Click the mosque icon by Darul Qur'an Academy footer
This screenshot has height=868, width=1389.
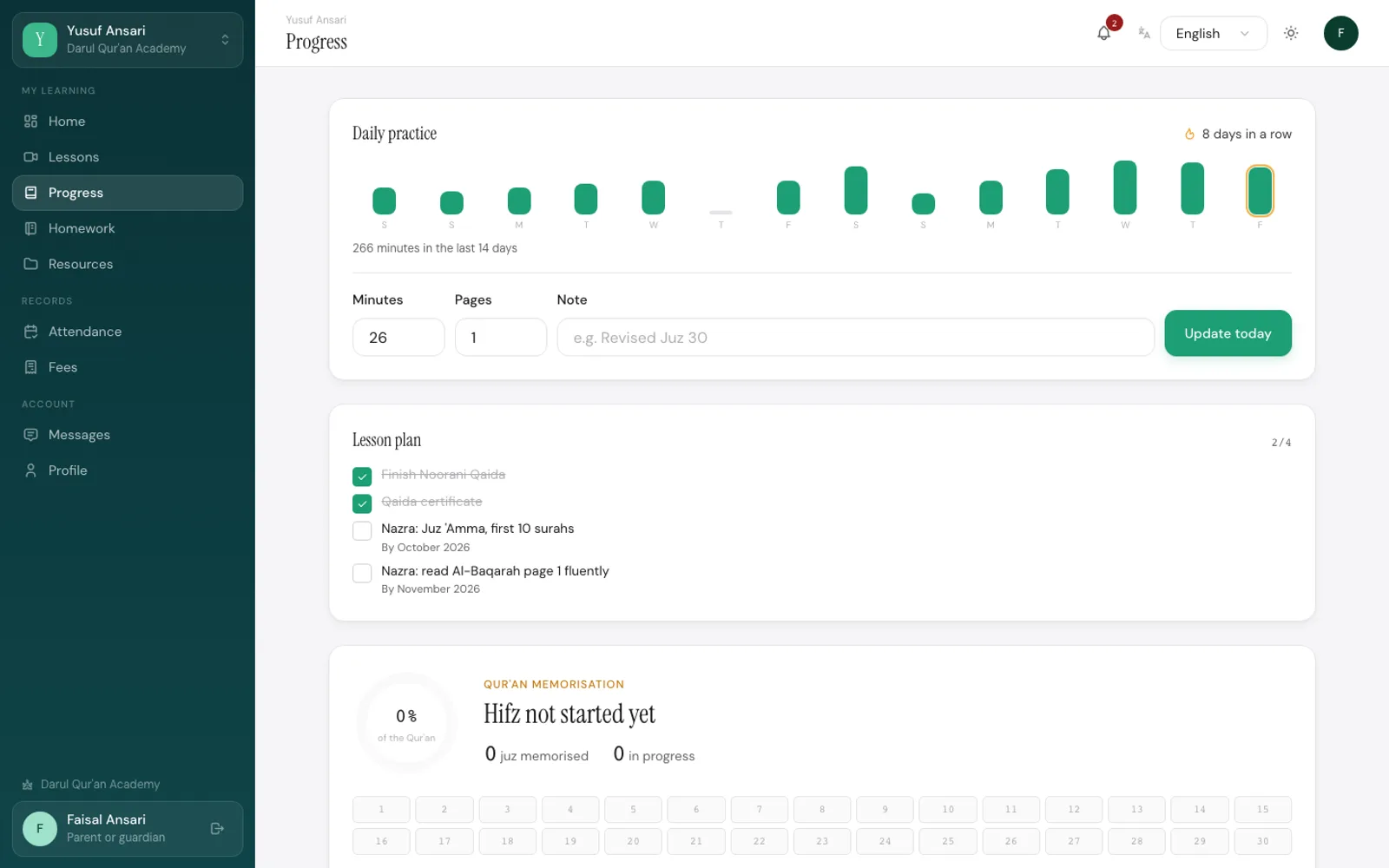coord(28,785)
